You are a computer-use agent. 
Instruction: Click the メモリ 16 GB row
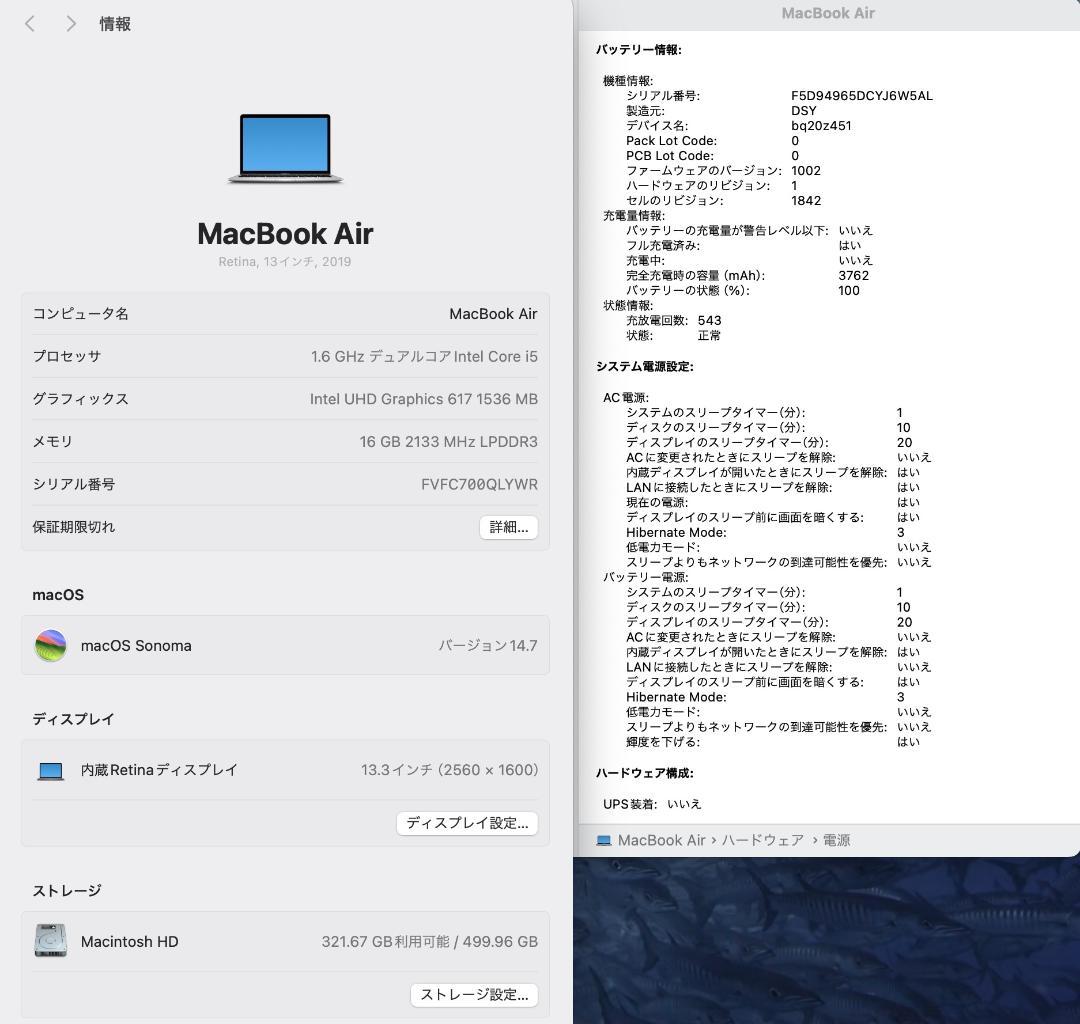pos(285,441)
